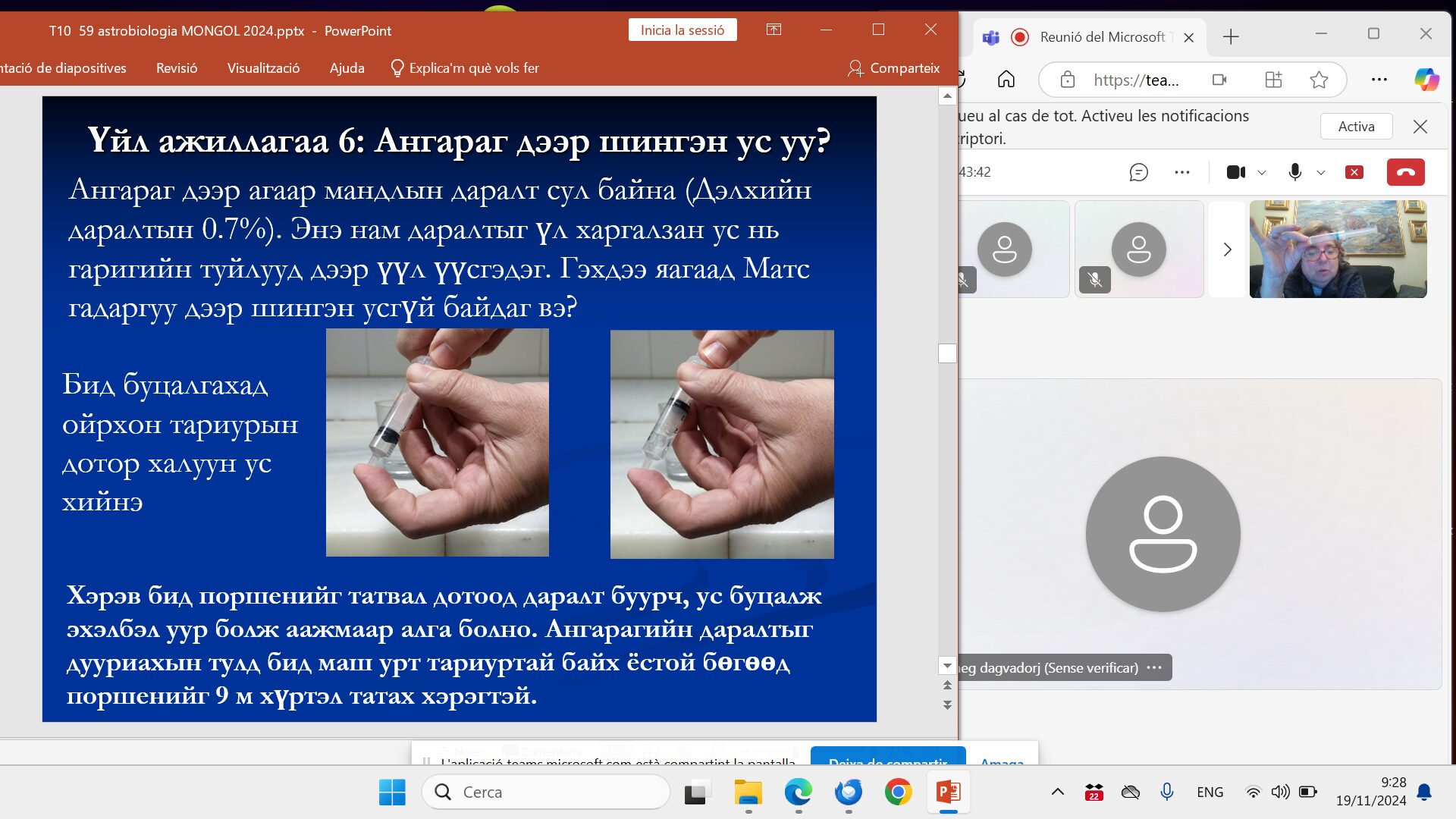1456x819 pixels.
Task: Open the Windows Start menu
Action: [392, 792]
